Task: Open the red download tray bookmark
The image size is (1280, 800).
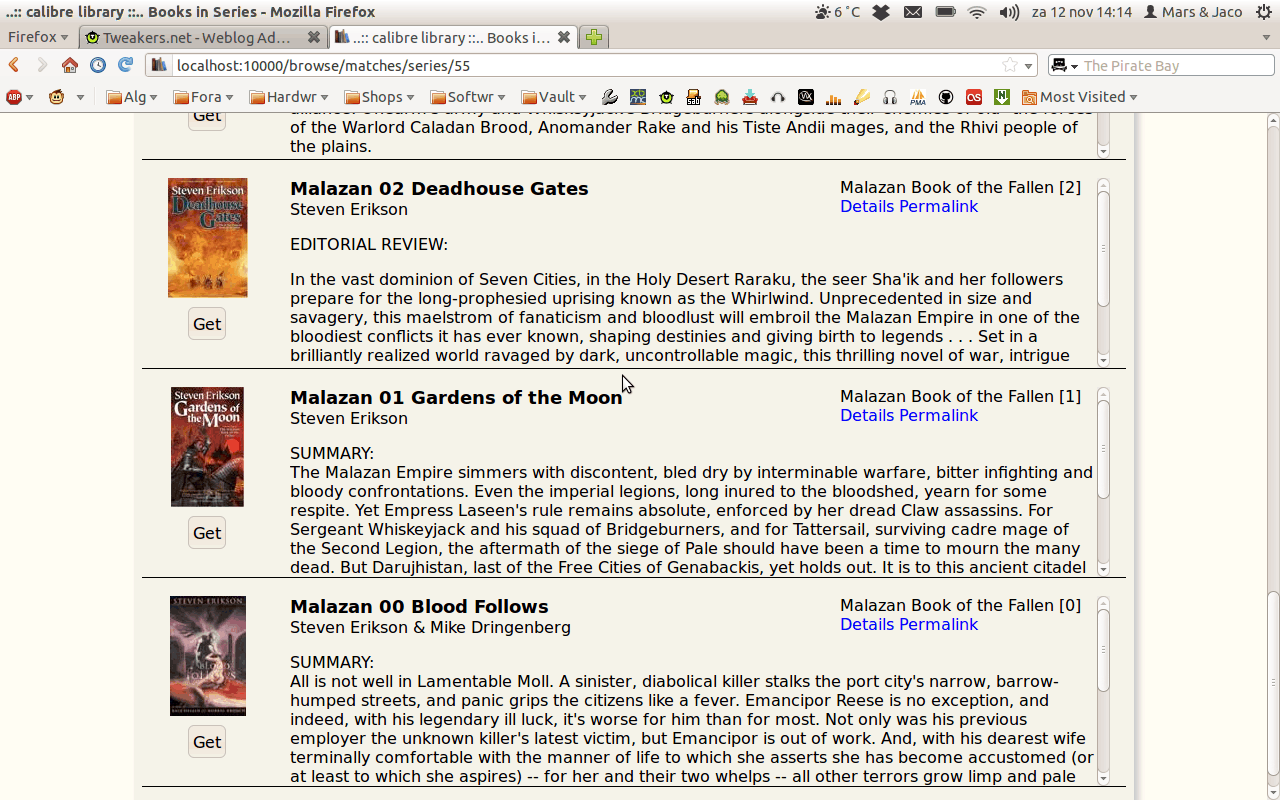Action: click(750, 97)
